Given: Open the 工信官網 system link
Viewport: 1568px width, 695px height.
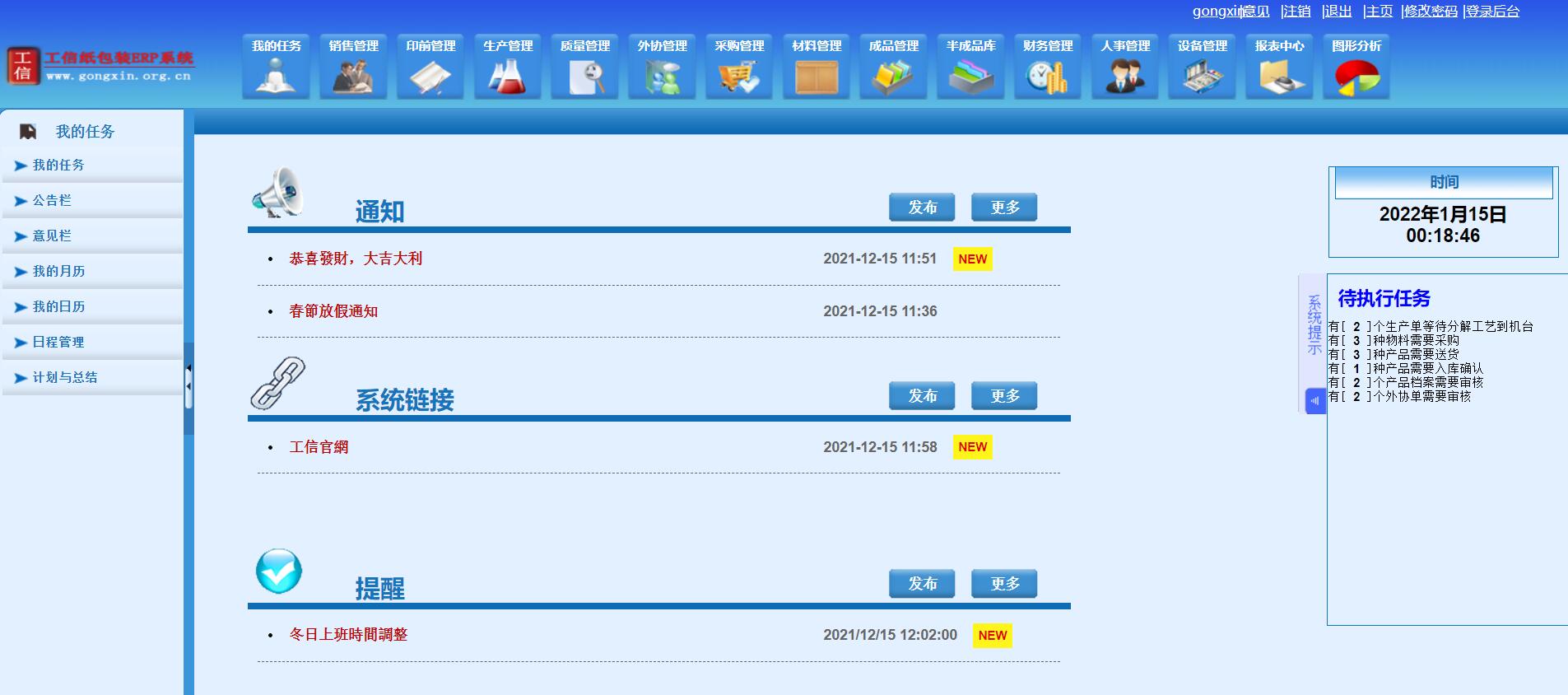Looking at the screenshot, I should pos(319,447).
